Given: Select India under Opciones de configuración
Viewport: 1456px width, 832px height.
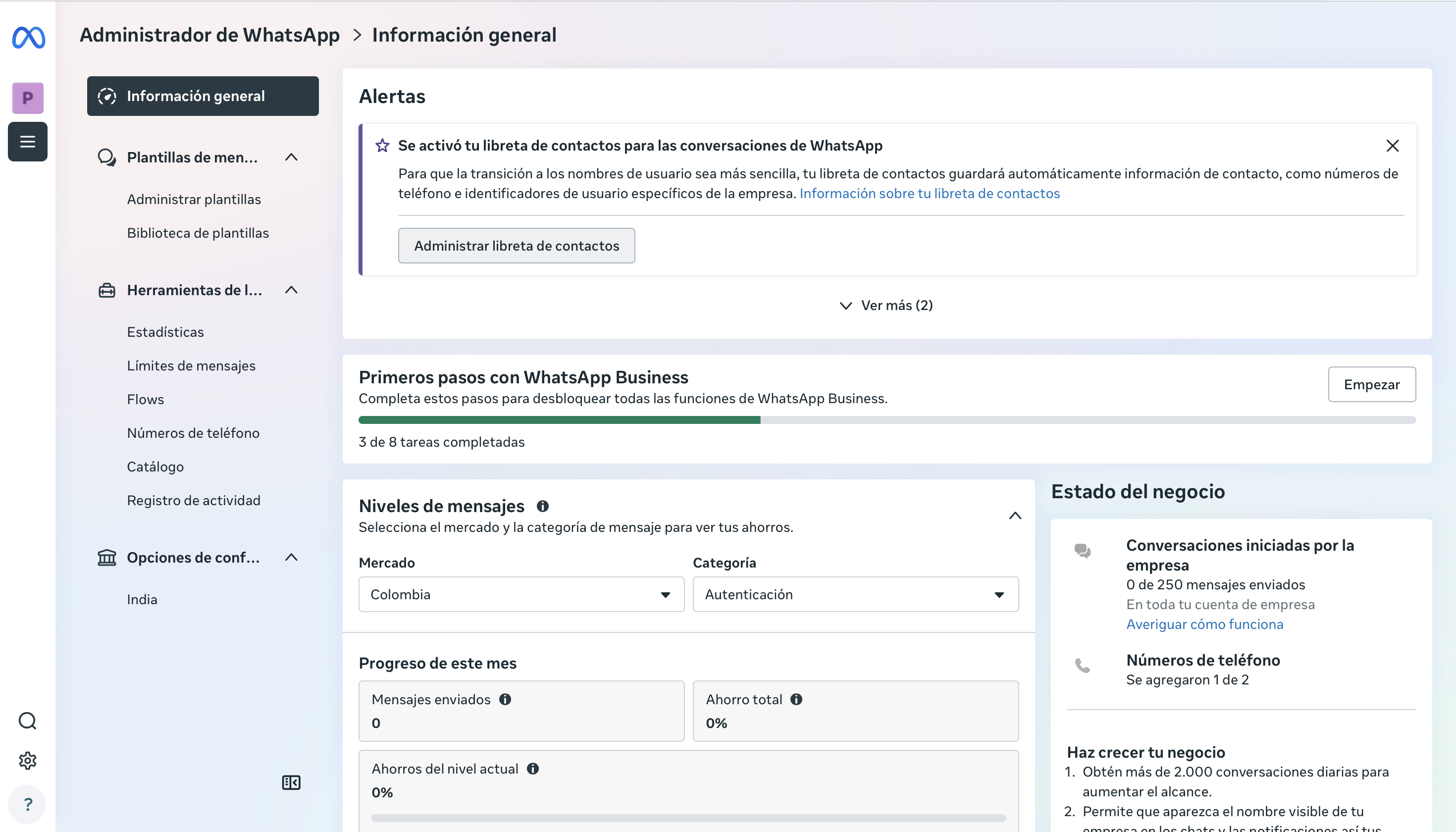Looking at the screenshot, I should click(x=142, y=599).
